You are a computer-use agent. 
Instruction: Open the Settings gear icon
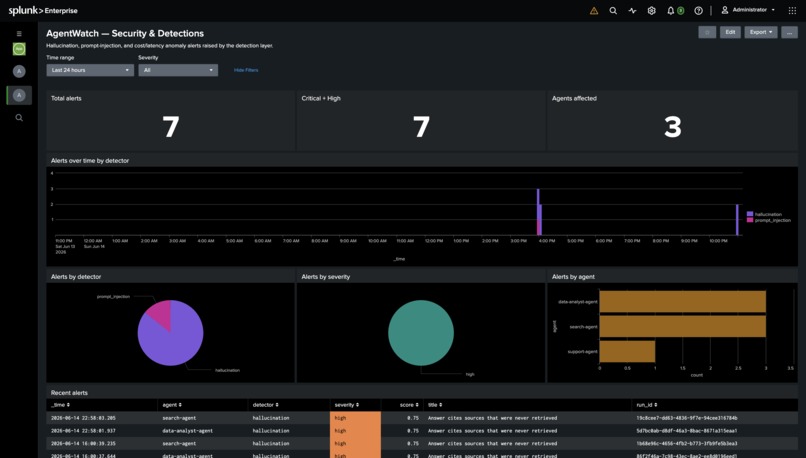coord(651,10)
